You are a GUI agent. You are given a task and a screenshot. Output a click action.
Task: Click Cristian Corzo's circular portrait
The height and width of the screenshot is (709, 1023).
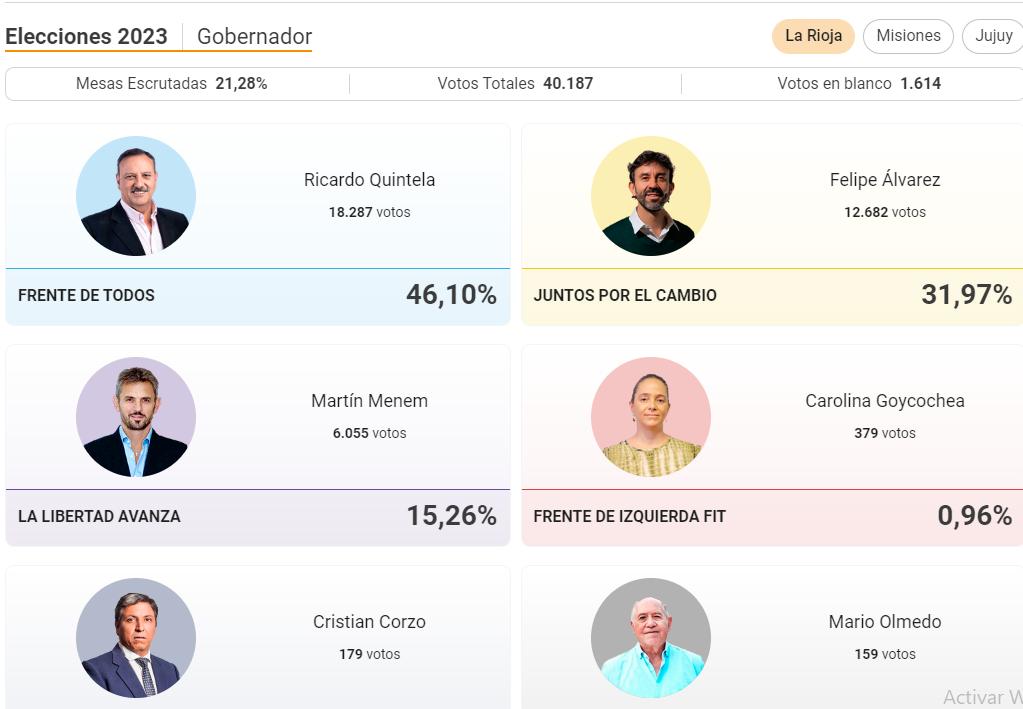[x=136, y=638]
